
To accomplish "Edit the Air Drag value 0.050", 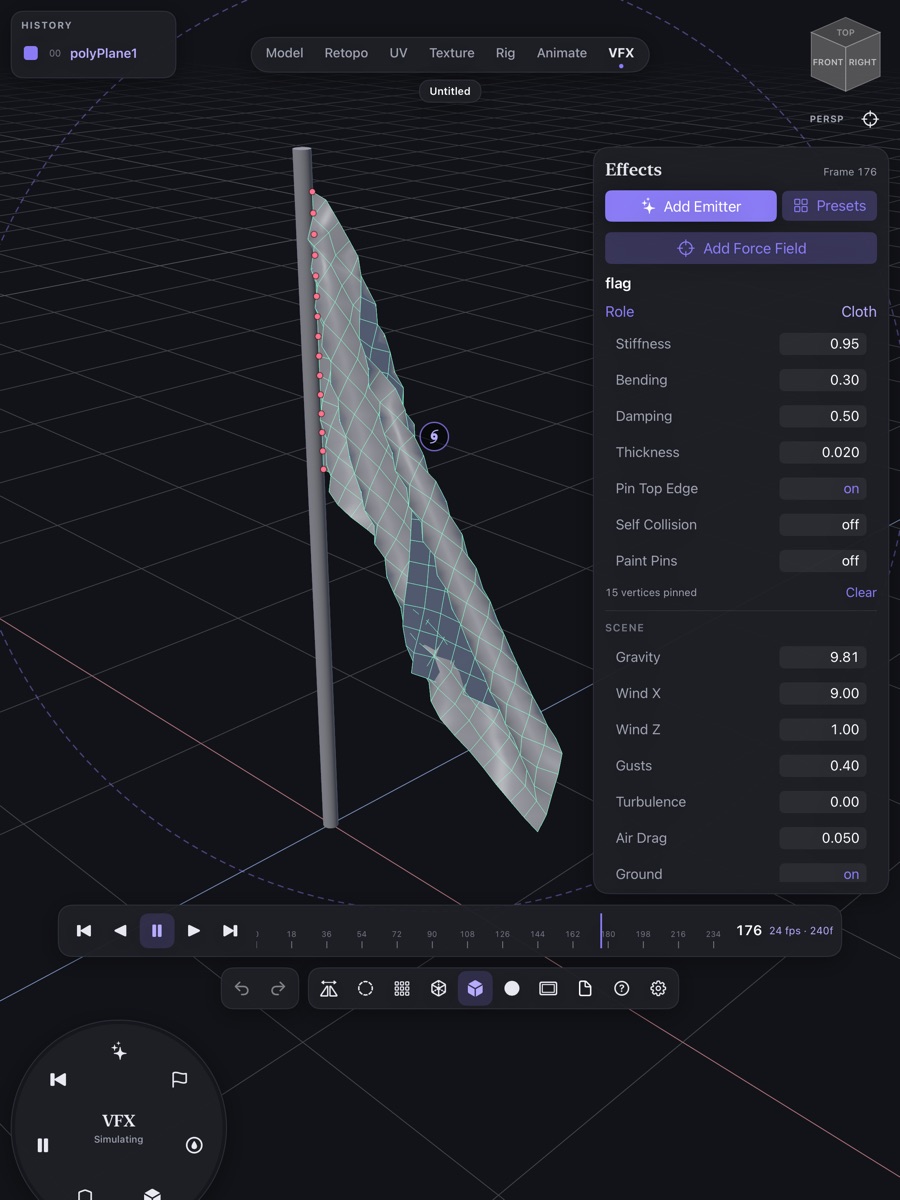I will coord(823,838).
